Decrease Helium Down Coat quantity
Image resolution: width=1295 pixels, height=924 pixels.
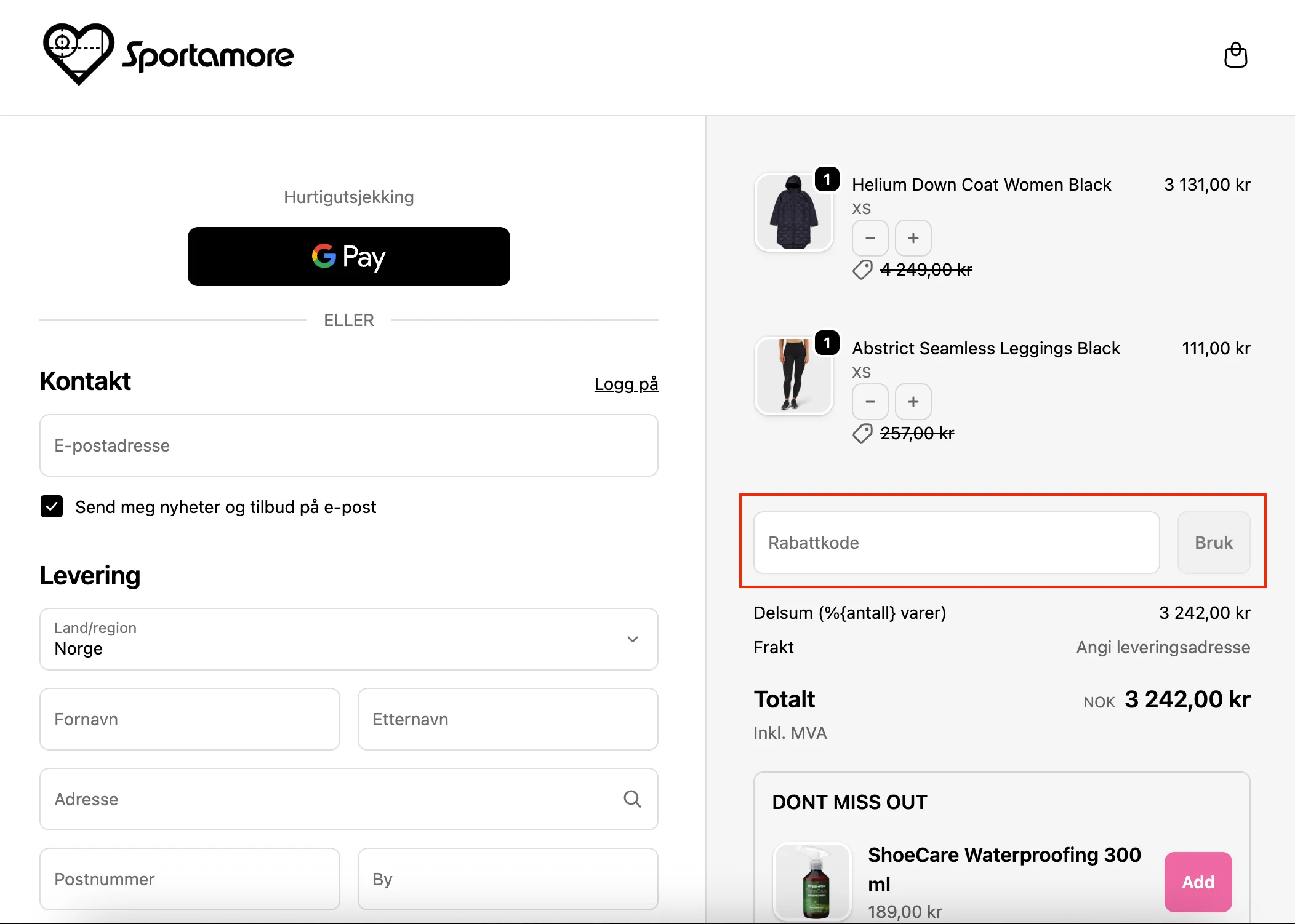[x=870, y=238]
